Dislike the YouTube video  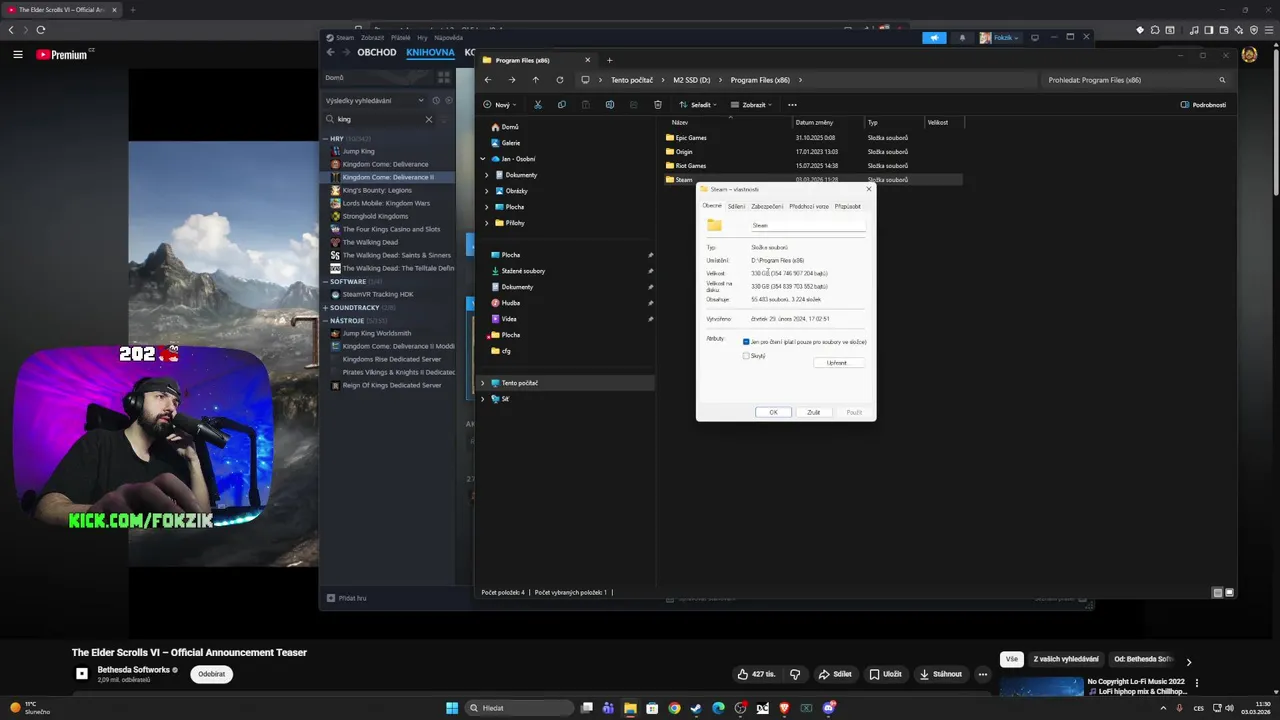pos(795,674)
